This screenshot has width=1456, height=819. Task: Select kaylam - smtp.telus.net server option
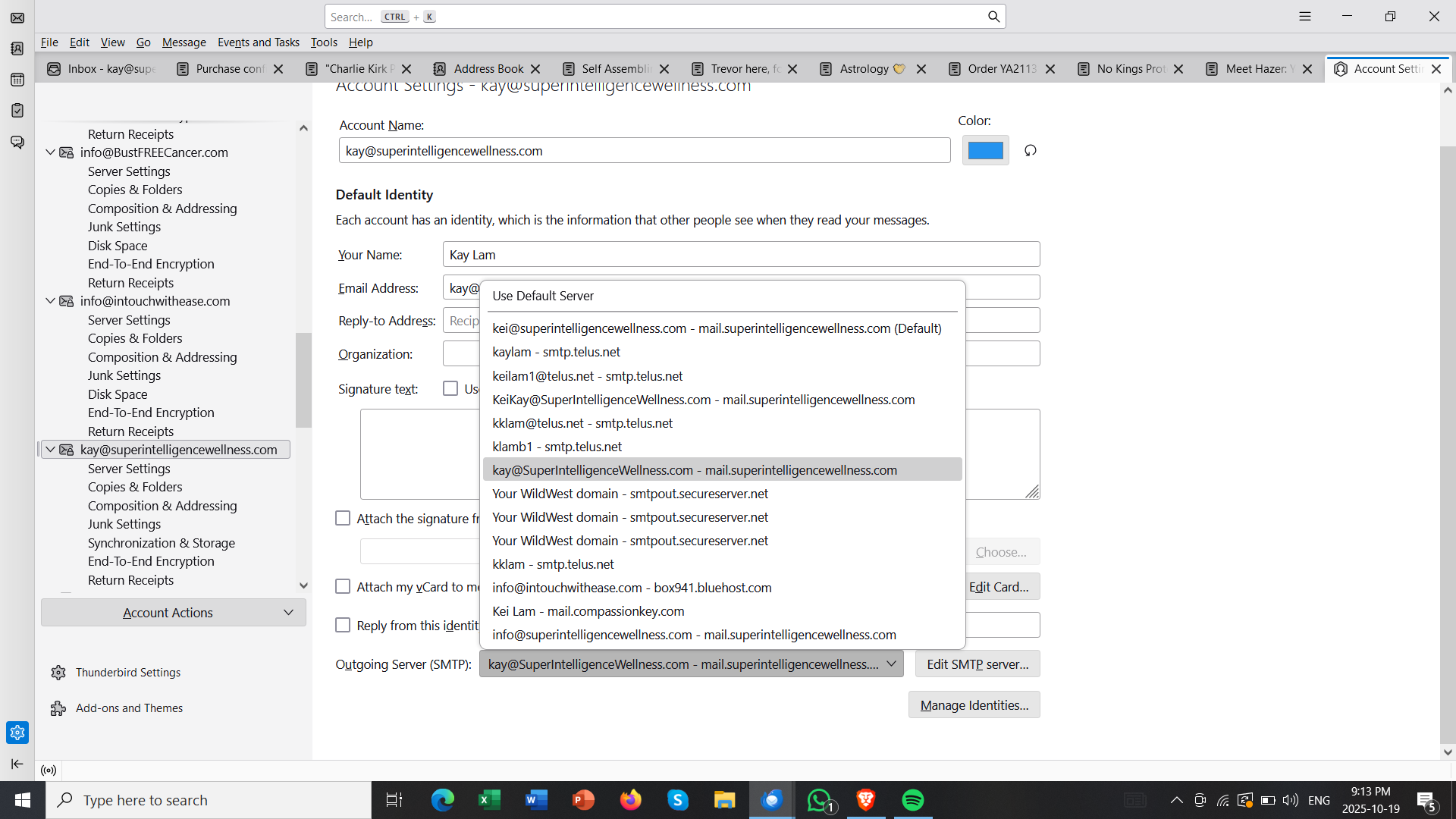pos(556,352)
